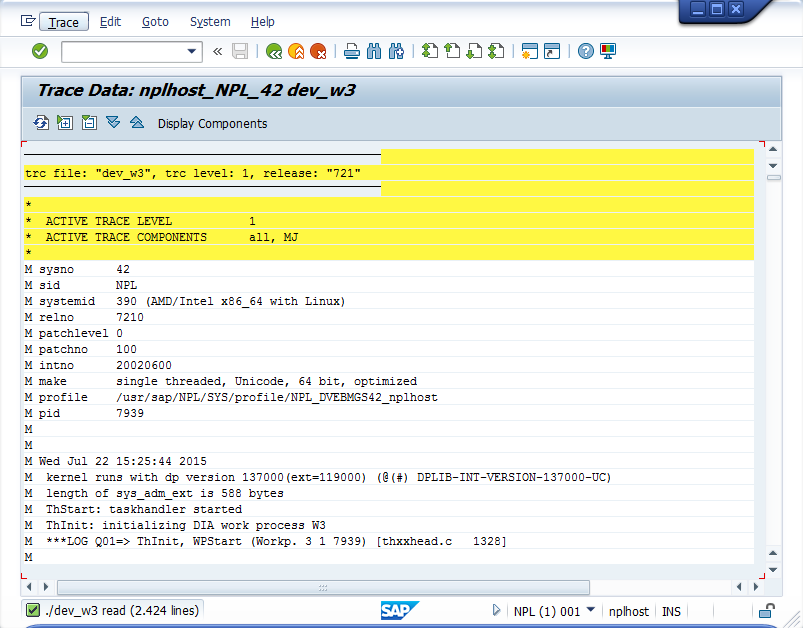
Task: Click the Find Next binoculars icon
Action: click(396, 51)
